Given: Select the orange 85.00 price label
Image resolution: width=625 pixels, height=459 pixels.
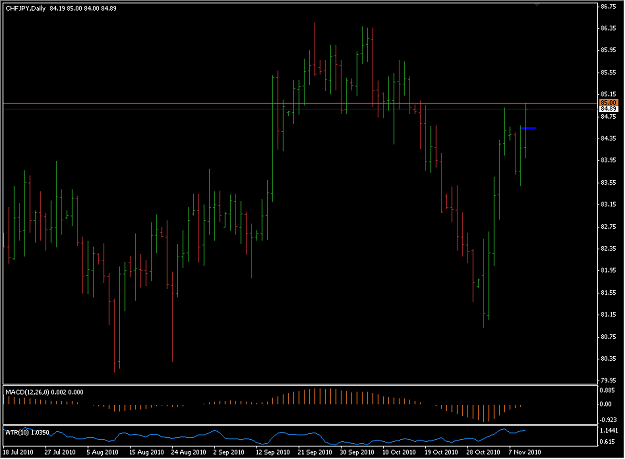Looking at the screenshot, I should tap(608, 103).
